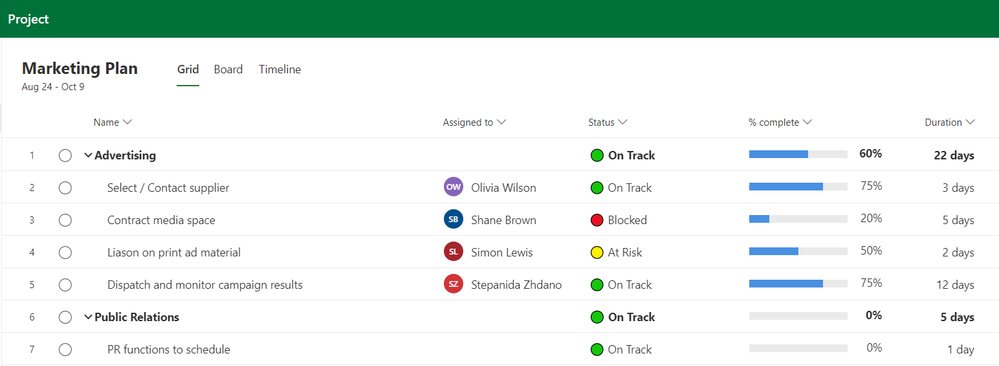
Task: Click the 20% complete value
Action: tap(871, 219)
